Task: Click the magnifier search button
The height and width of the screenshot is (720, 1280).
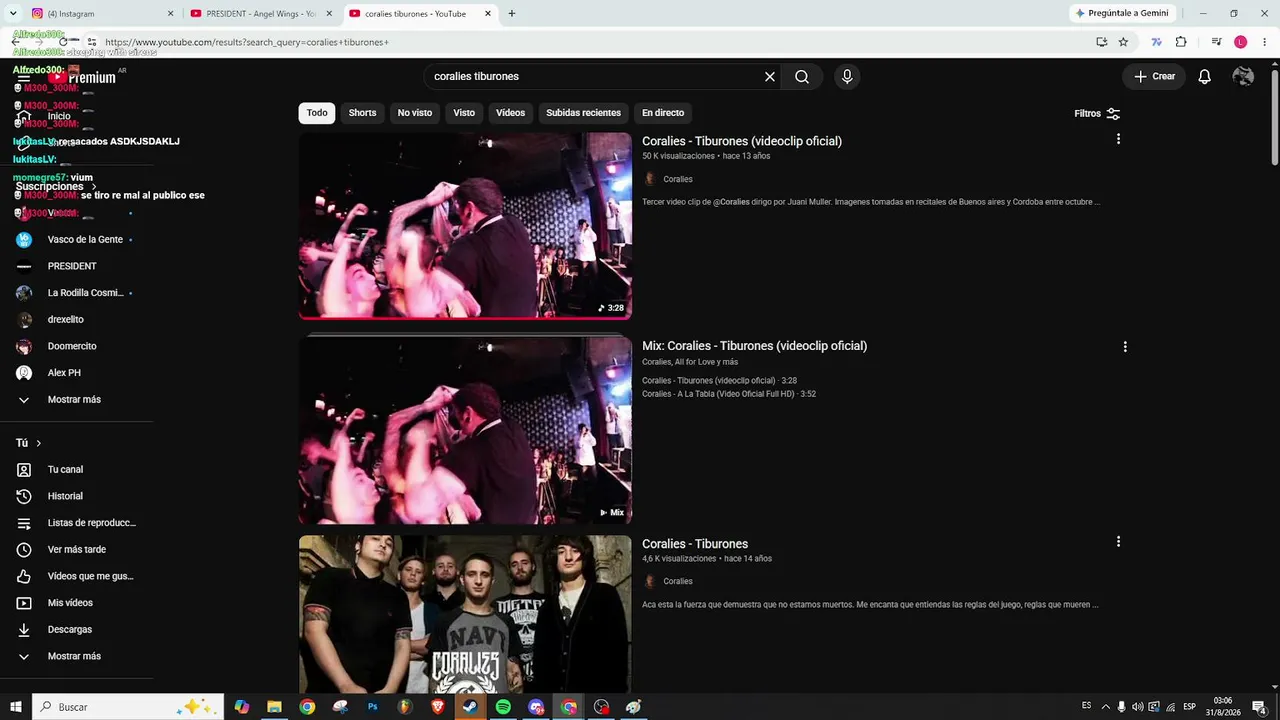Action: click(x=802, y=77)
